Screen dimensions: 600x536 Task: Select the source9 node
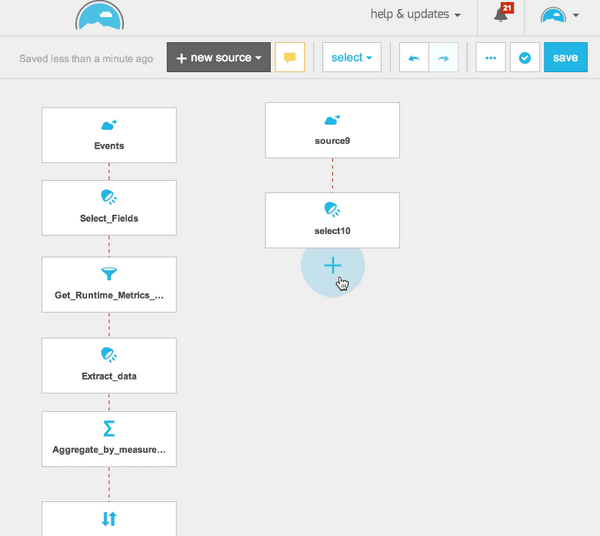click(x=332, y=130)
